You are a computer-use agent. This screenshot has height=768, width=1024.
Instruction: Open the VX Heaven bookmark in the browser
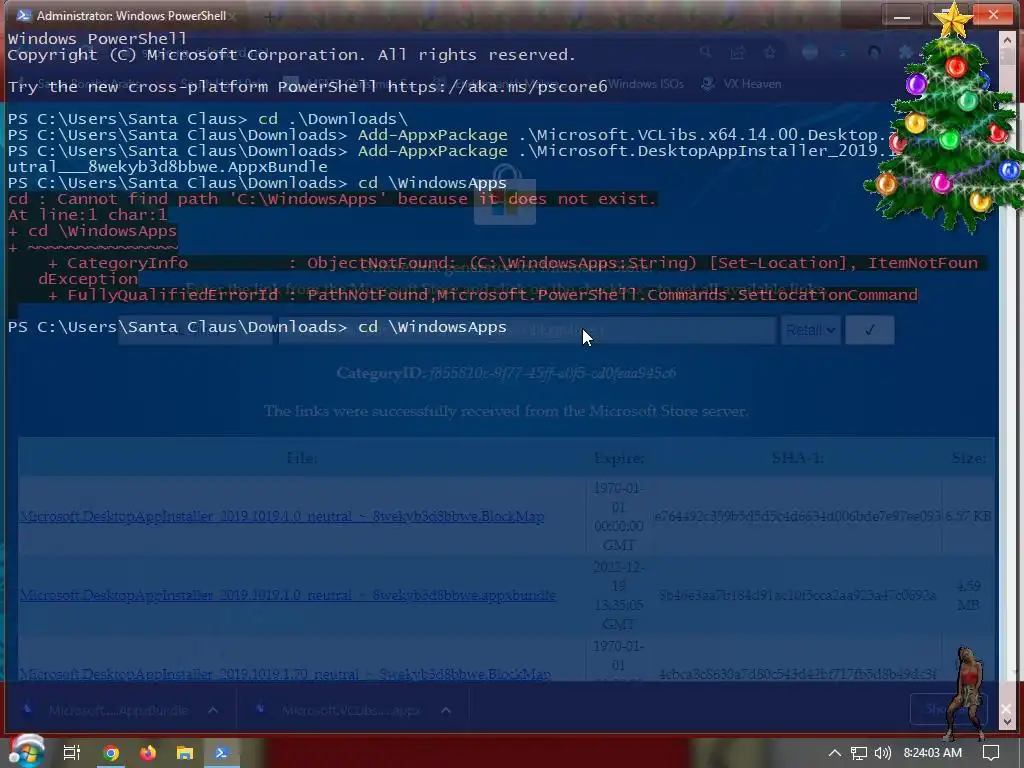[x=741, y=84]
